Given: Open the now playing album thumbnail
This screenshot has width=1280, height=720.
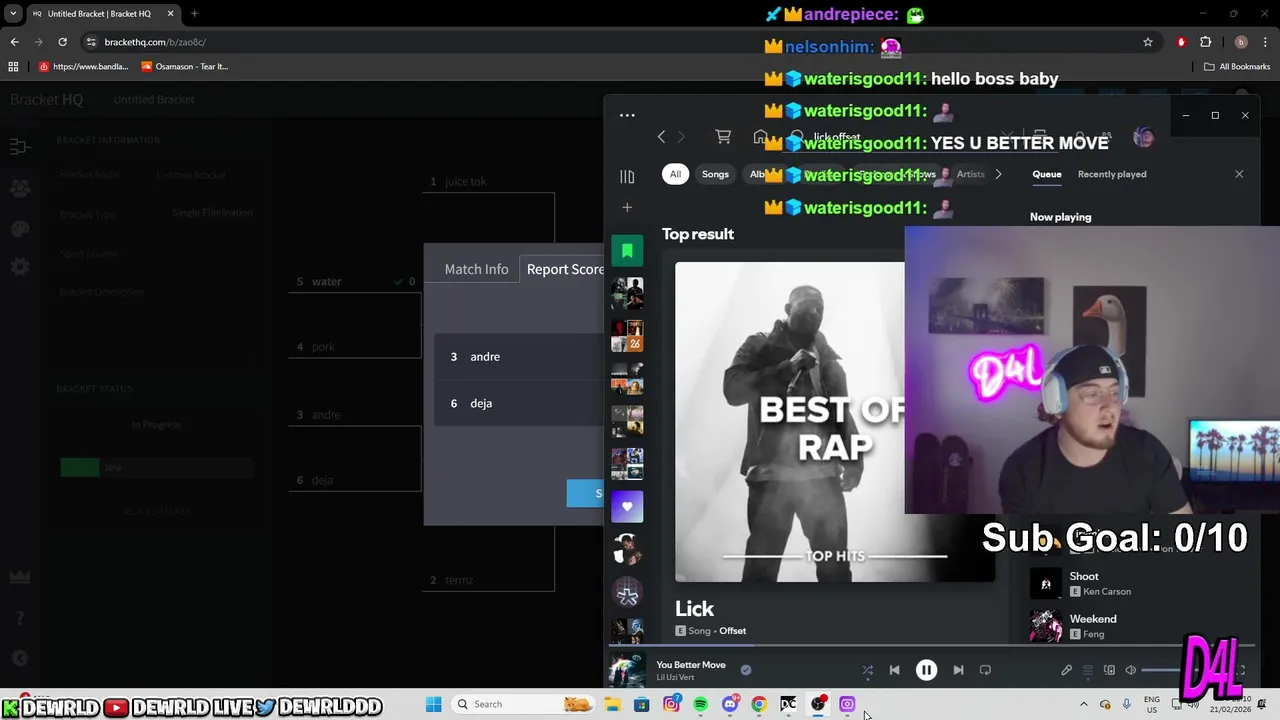Looking at the screenshot, I should point(627,670).
